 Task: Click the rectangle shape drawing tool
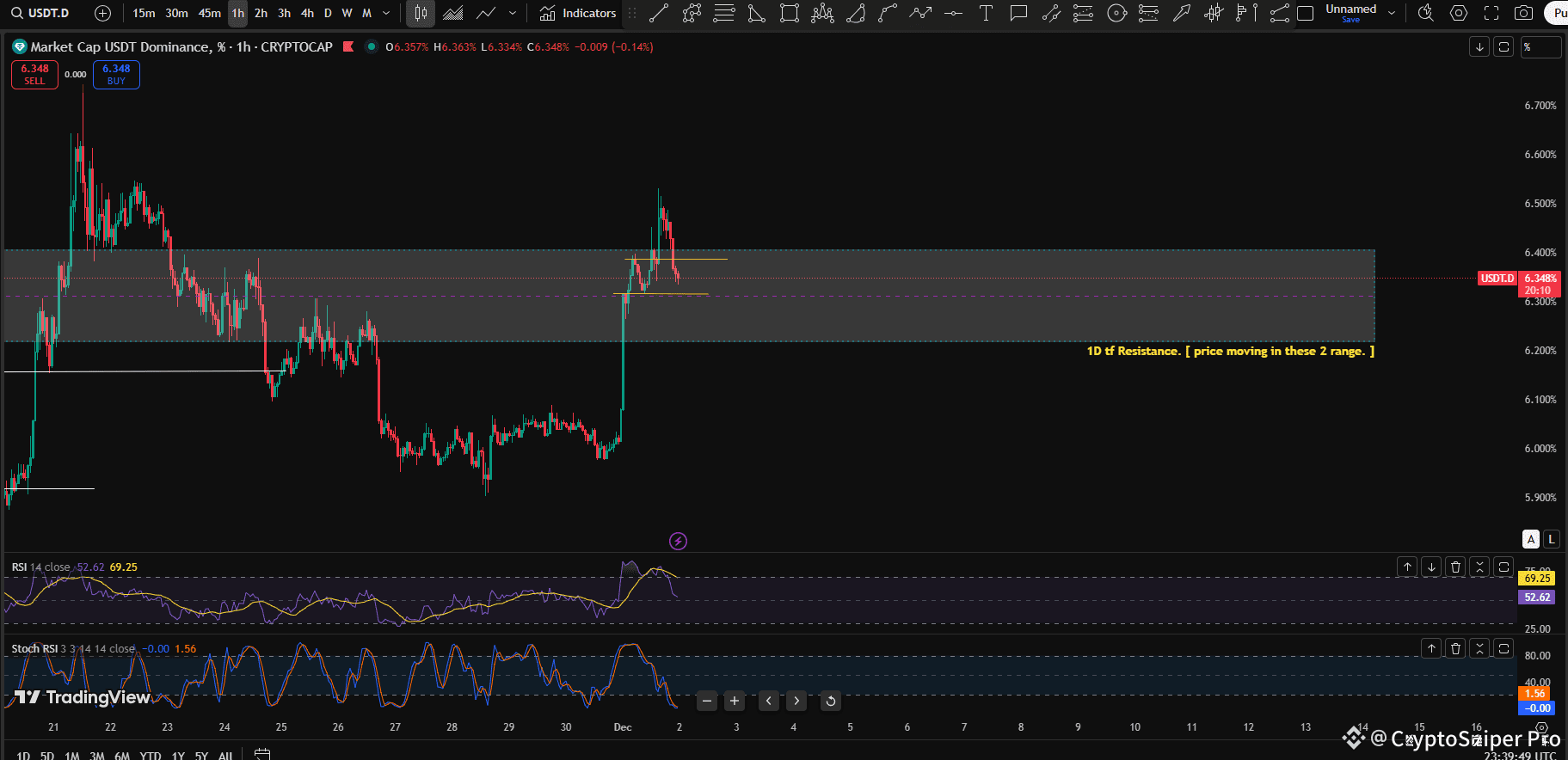pyautogui.click(x=789, y=13)
